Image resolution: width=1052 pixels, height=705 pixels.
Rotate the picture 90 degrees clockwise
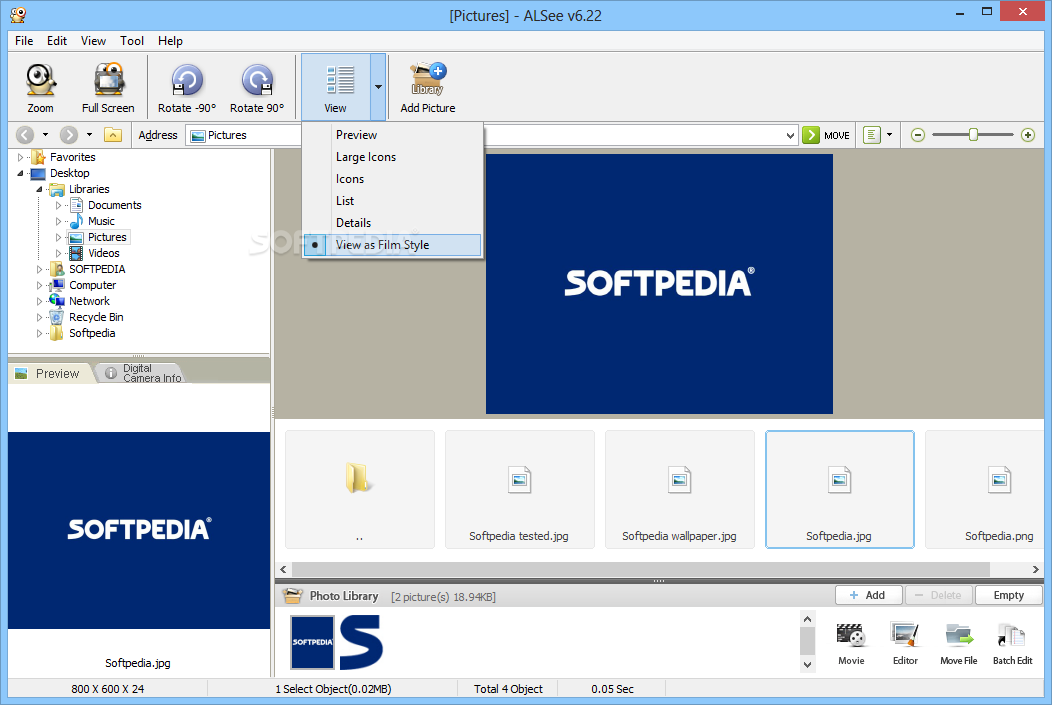pos(257,88)
